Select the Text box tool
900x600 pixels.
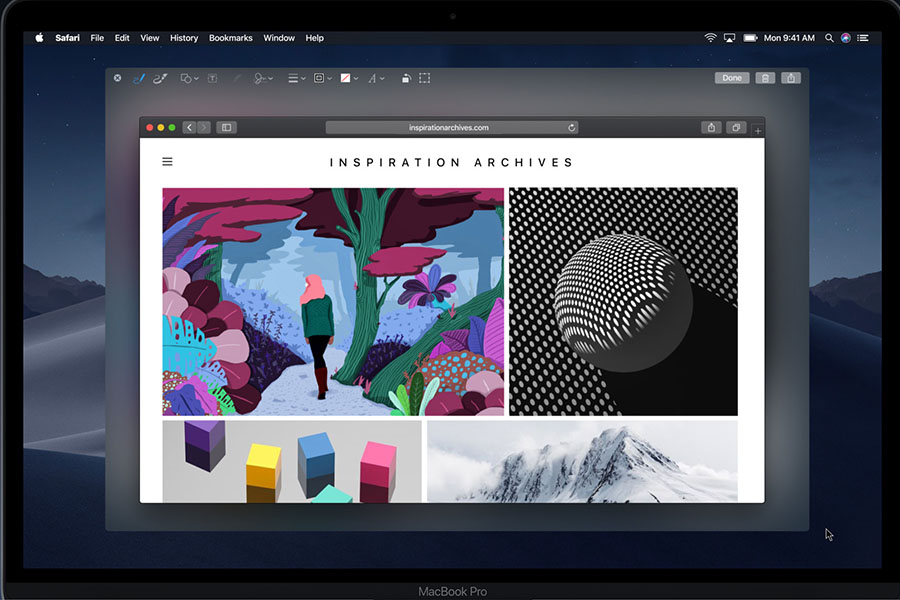click(212, 78)
